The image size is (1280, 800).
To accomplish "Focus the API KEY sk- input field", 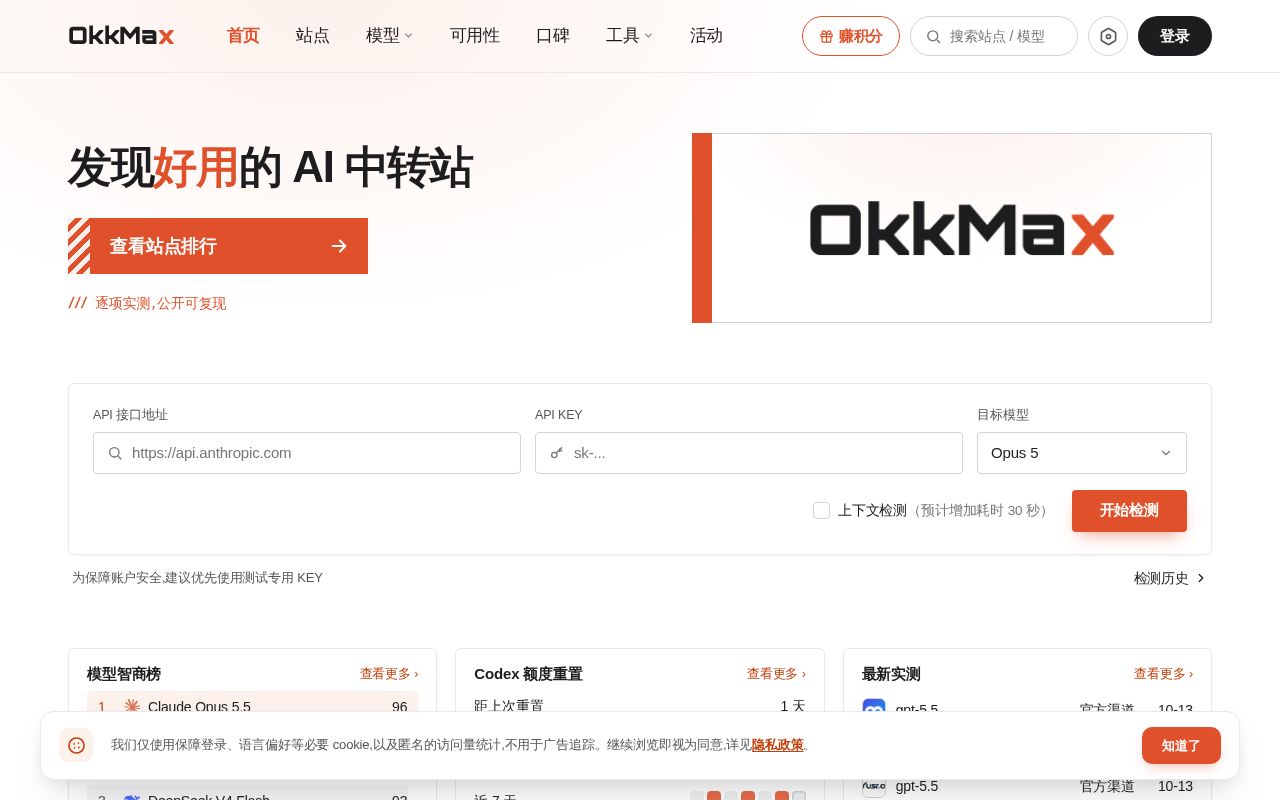I will coord(749,453).
